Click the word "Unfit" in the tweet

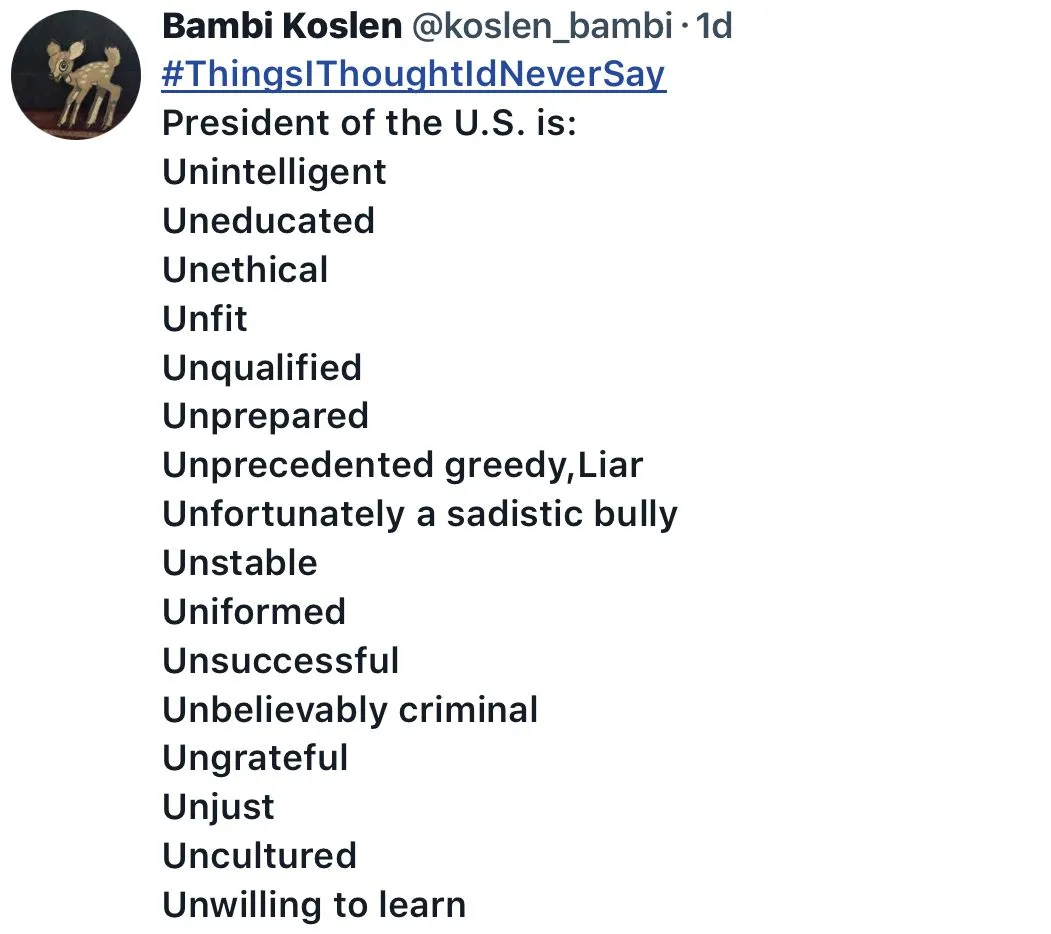point(204,319)
